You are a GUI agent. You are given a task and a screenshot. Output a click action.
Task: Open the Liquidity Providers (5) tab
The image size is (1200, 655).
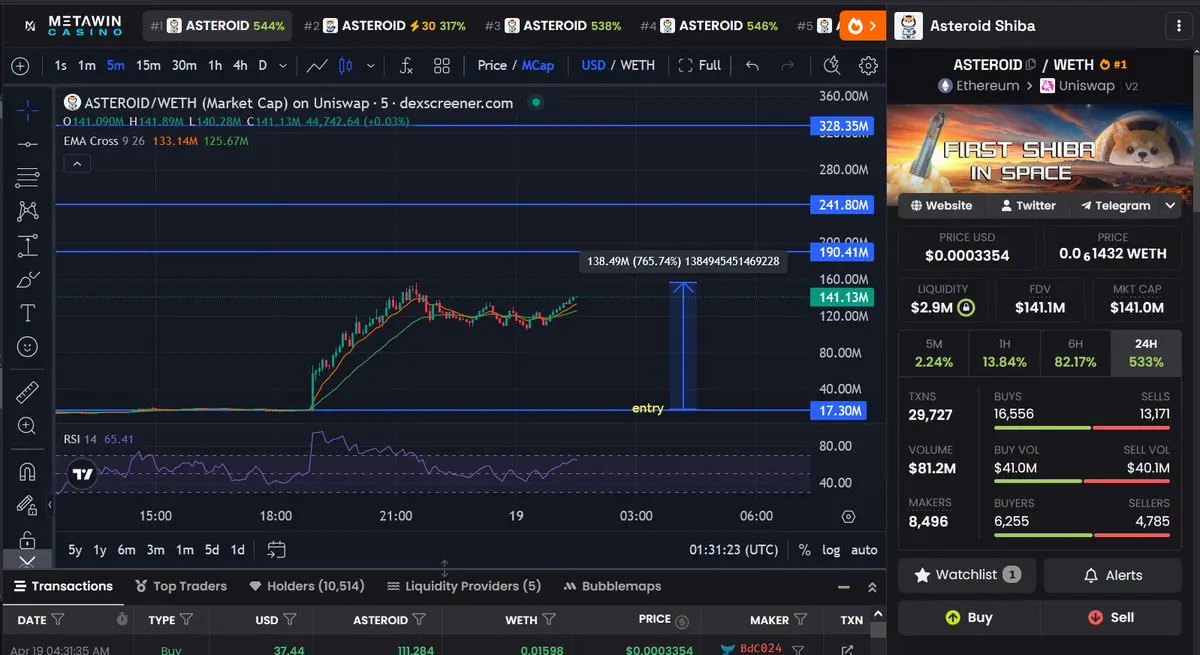point(464,586)
